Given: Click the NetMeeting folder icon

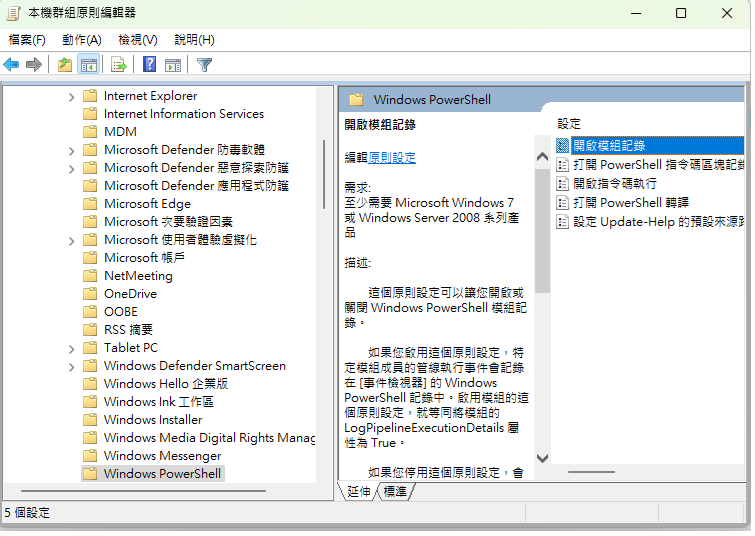Looking at the screenshot, I should click(x=90, y=275).
